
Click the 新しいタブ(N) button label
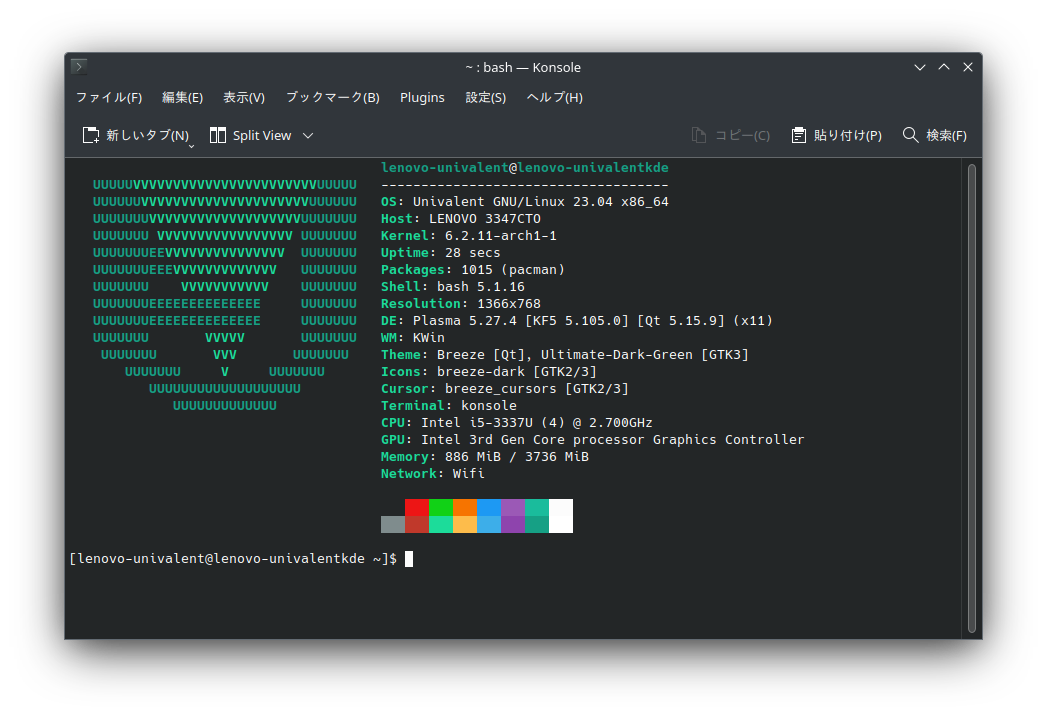pyautogui.click(x=148, y=136)
